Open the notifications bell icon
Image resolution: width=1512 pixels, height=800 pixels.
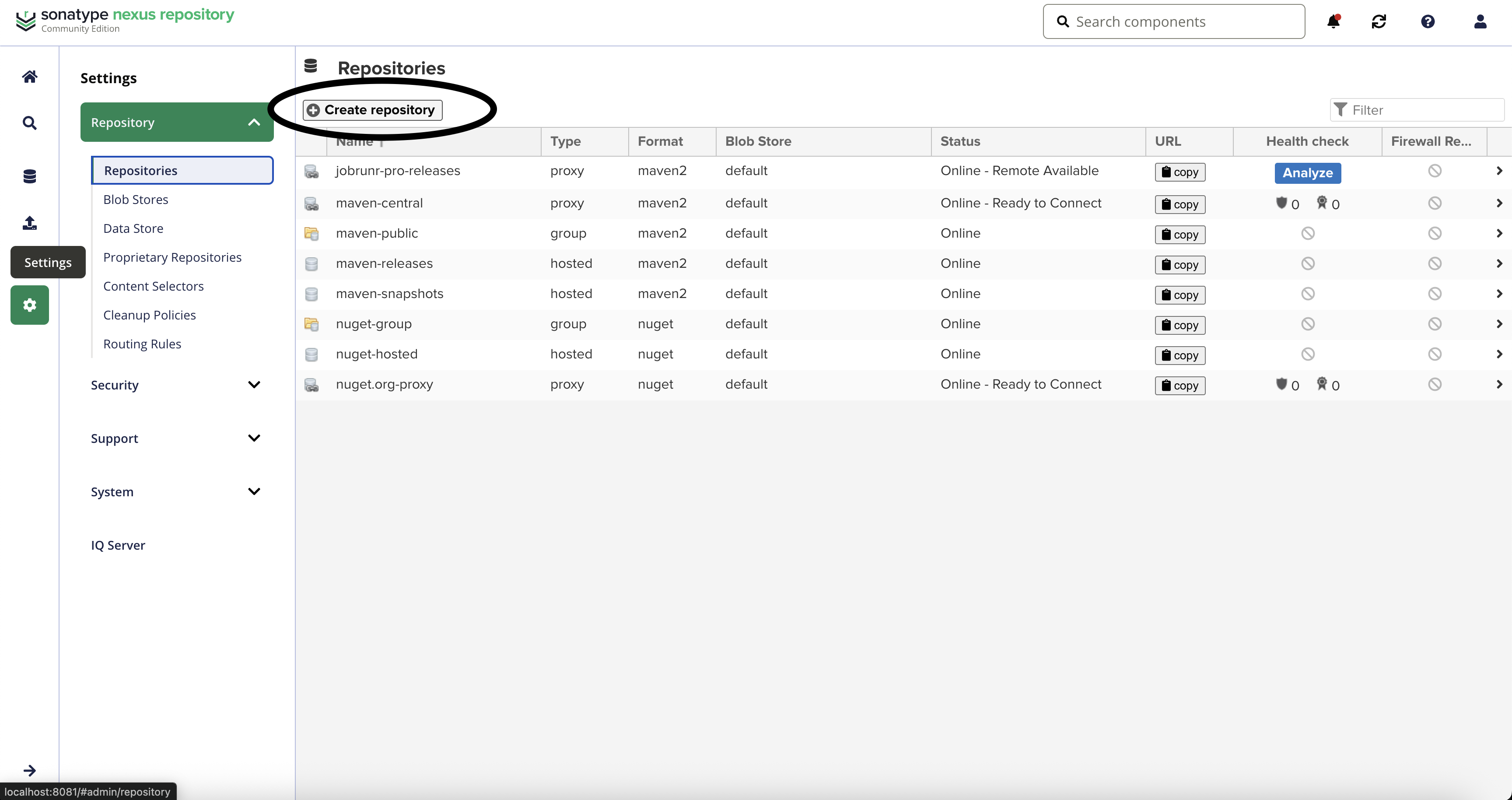pos(1333,22)
